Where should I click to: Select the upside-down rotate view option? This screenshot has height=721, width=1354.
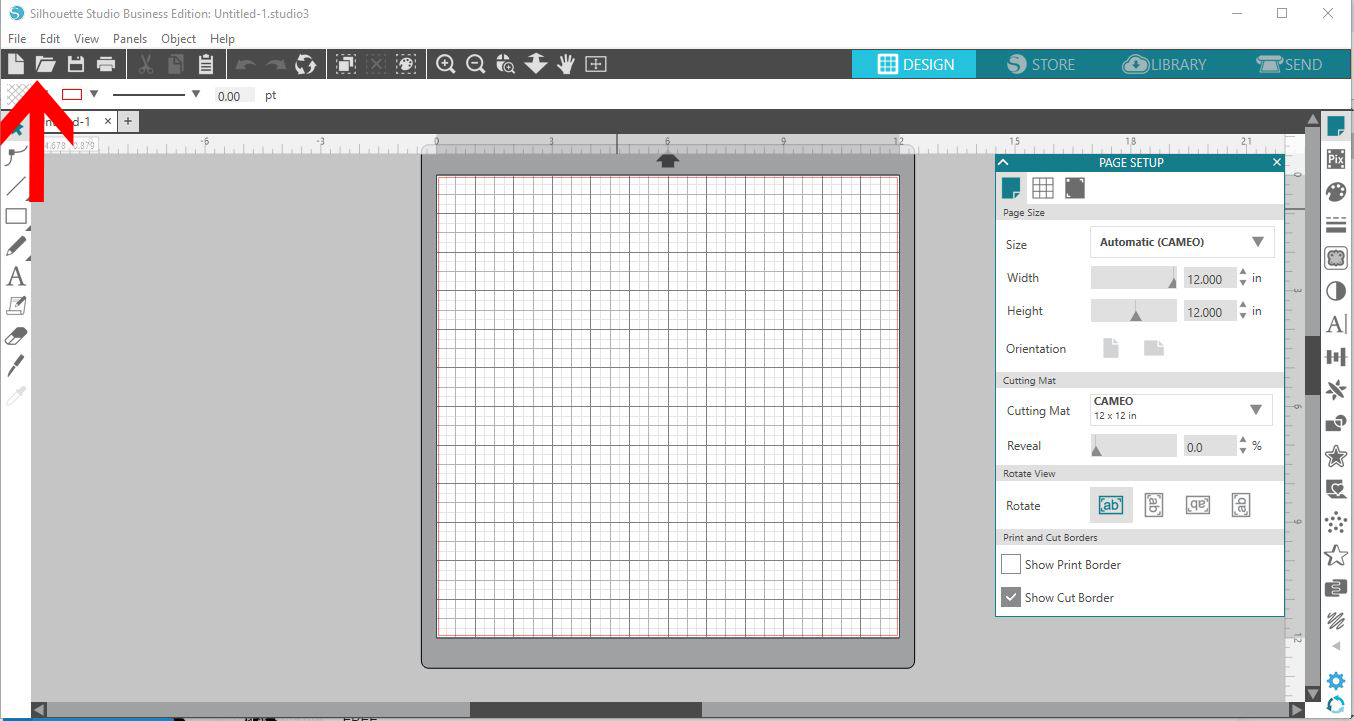tap(1197, 505)
